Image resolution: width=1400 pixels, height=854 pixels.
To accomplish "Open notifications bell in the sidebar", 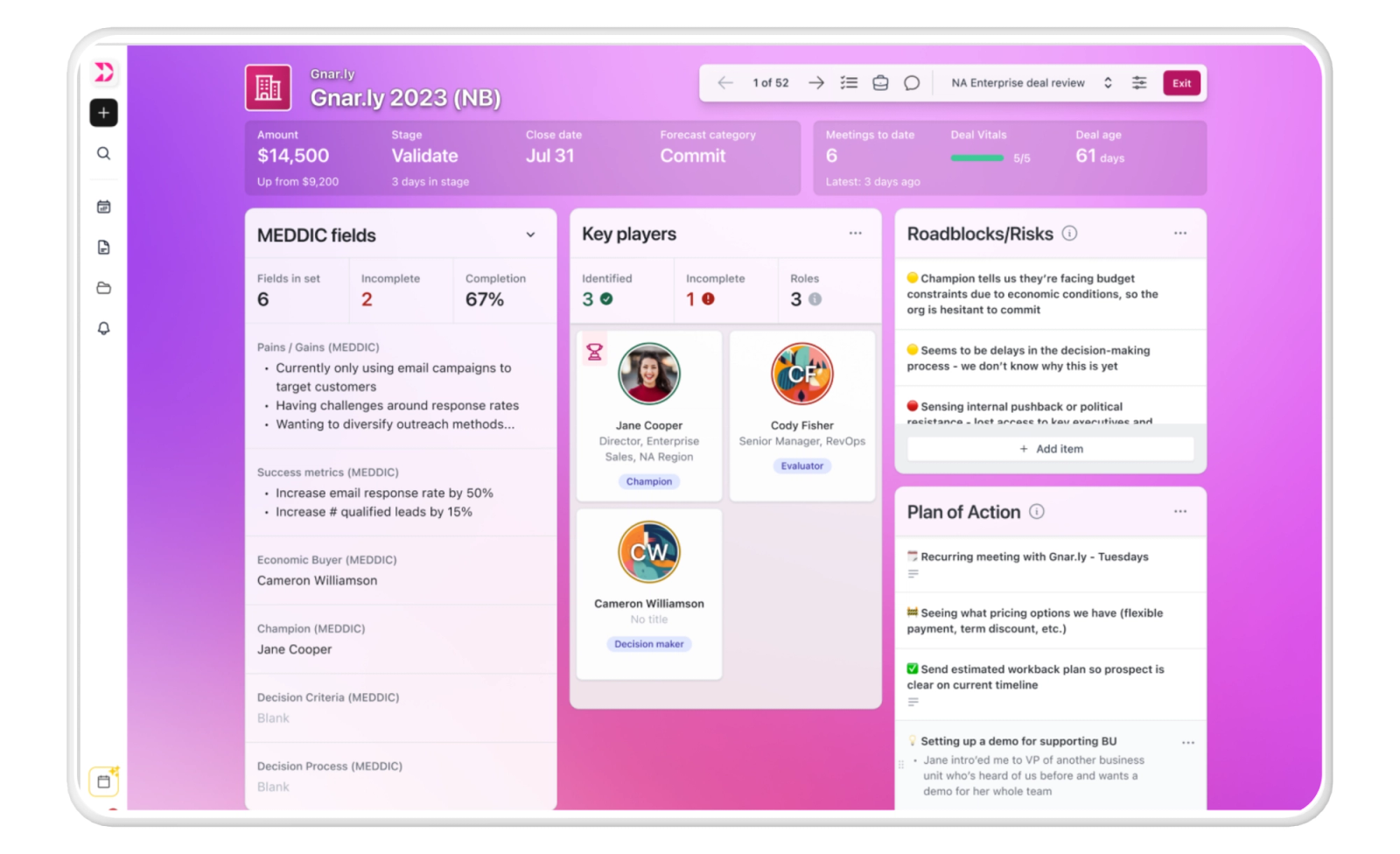I will point(103,328).
